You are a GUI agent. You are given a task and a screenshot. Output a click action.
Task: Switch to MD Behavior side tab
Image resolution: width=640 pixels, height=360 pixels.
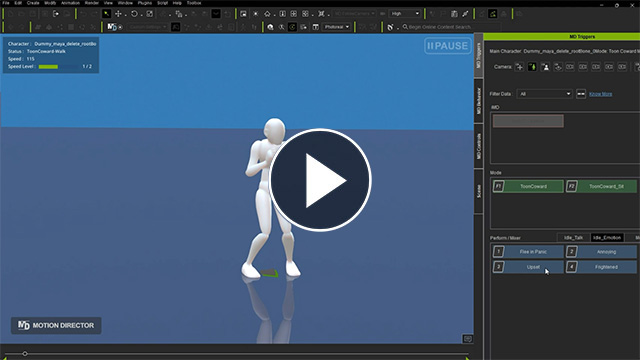click(x=479, y=100)
